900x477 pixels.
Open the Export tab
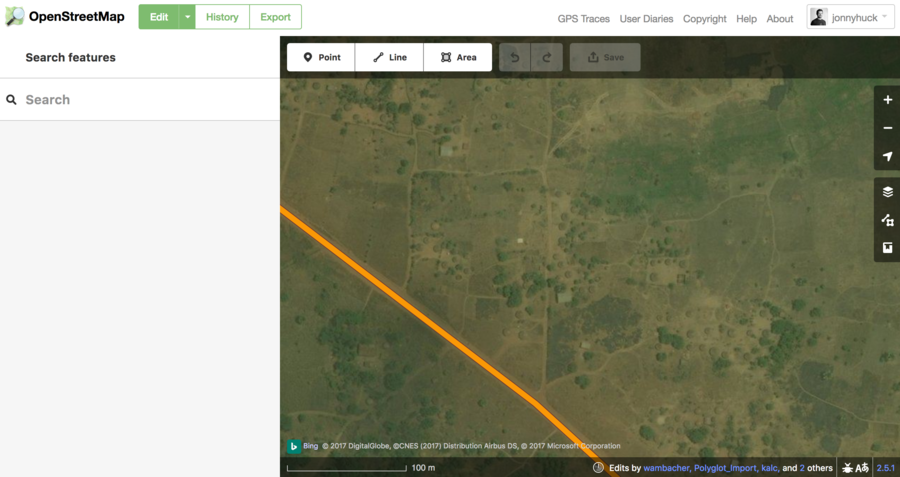pos(276,17)
